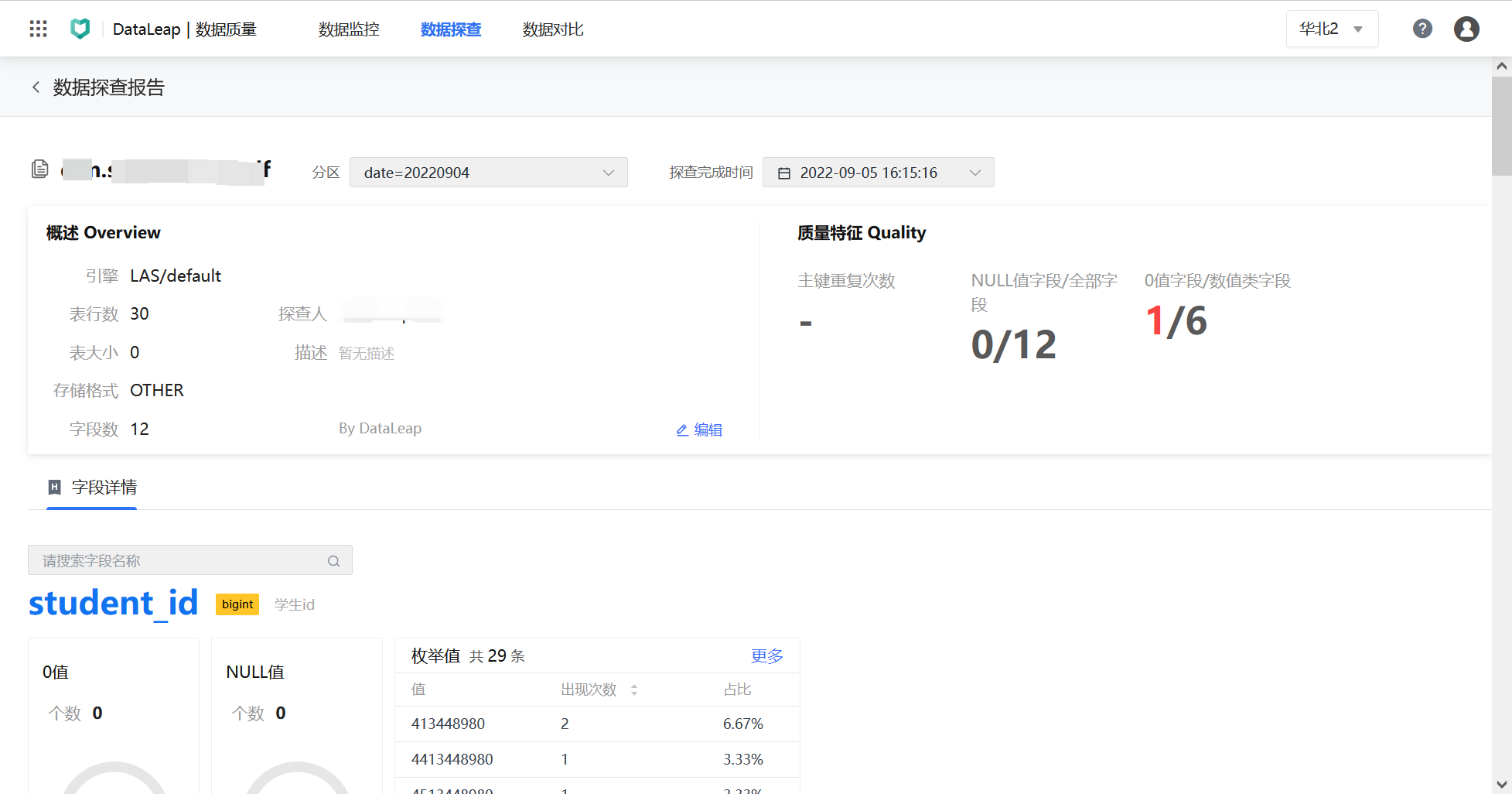
Task: Click the 1/6 zero-value fields metric
Action: (x=1176, y=321)
